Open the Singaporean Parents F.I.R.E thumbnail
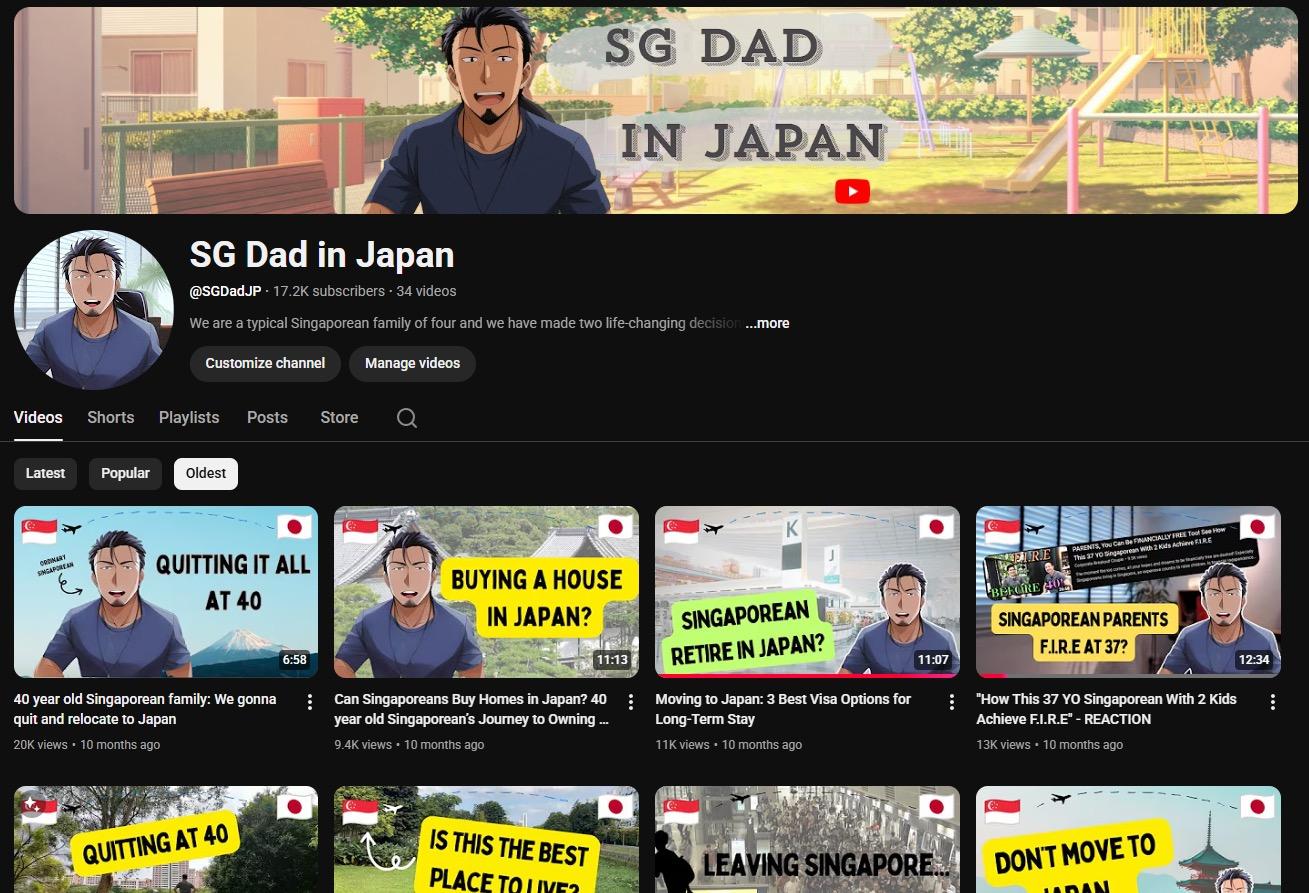The image size is (1309, 893). pos(1128,591)
